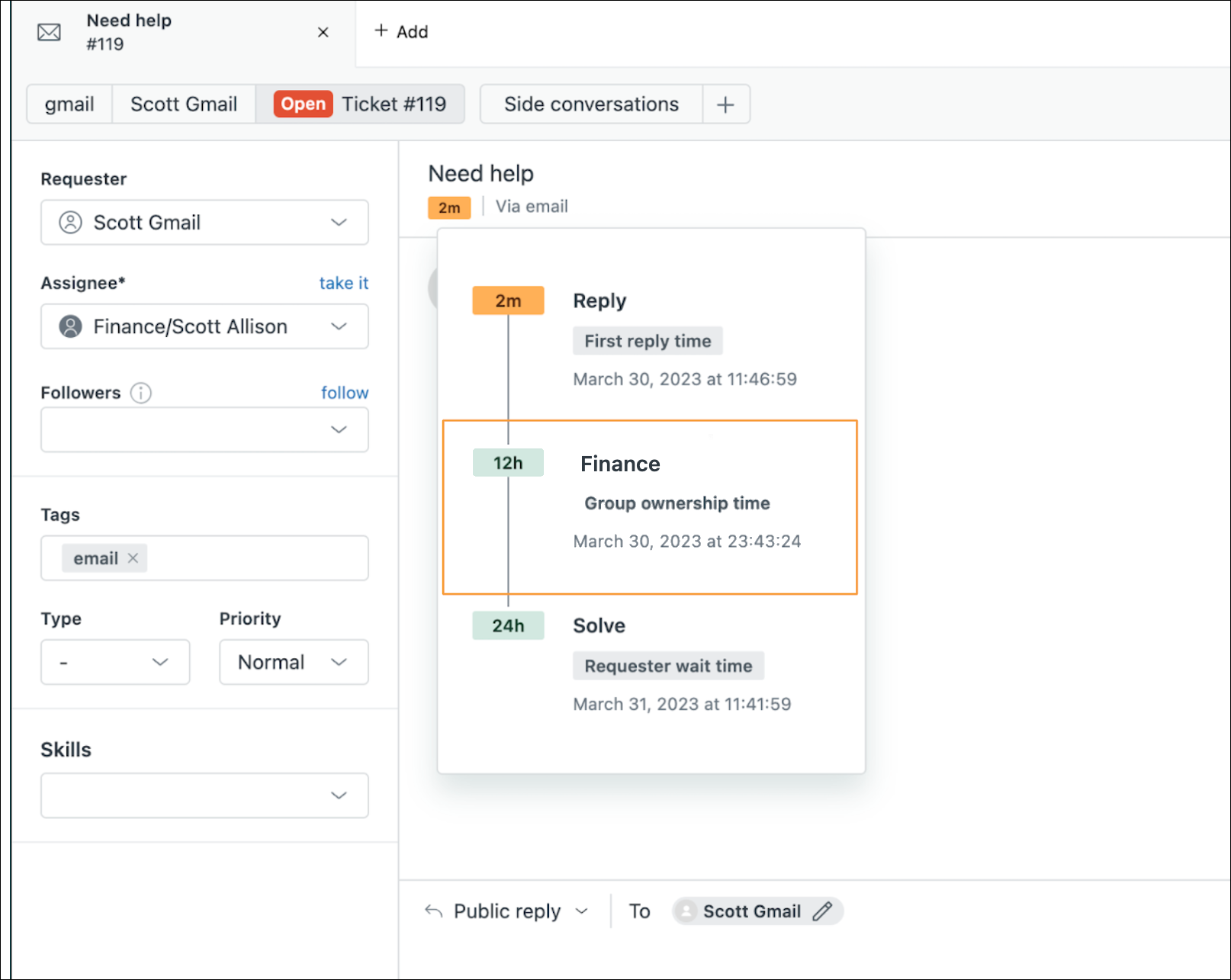Viewport: 1231px width, 980px height.
Task: Click the take it link for Assignee
Action: [343, 283]
